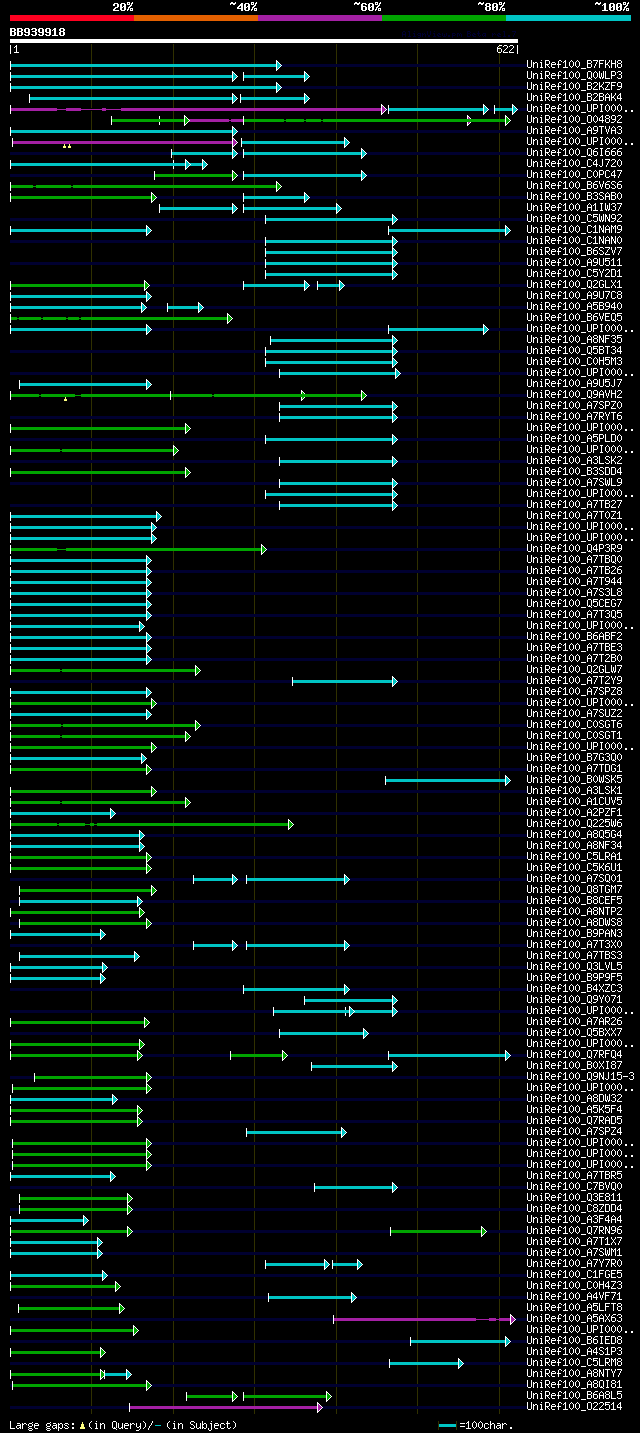Screen dimensions: 640x1433
Task: Select the UniRef100_Q6I666 label
Action: [574, 153]
